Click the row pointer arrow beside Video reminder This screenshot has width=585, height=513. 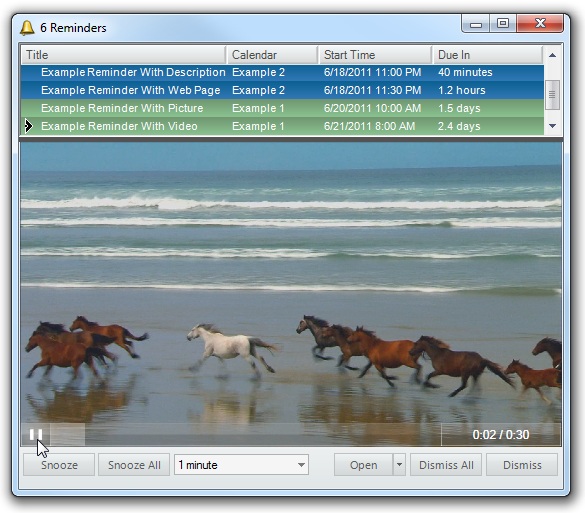click(x=28, y=126)
